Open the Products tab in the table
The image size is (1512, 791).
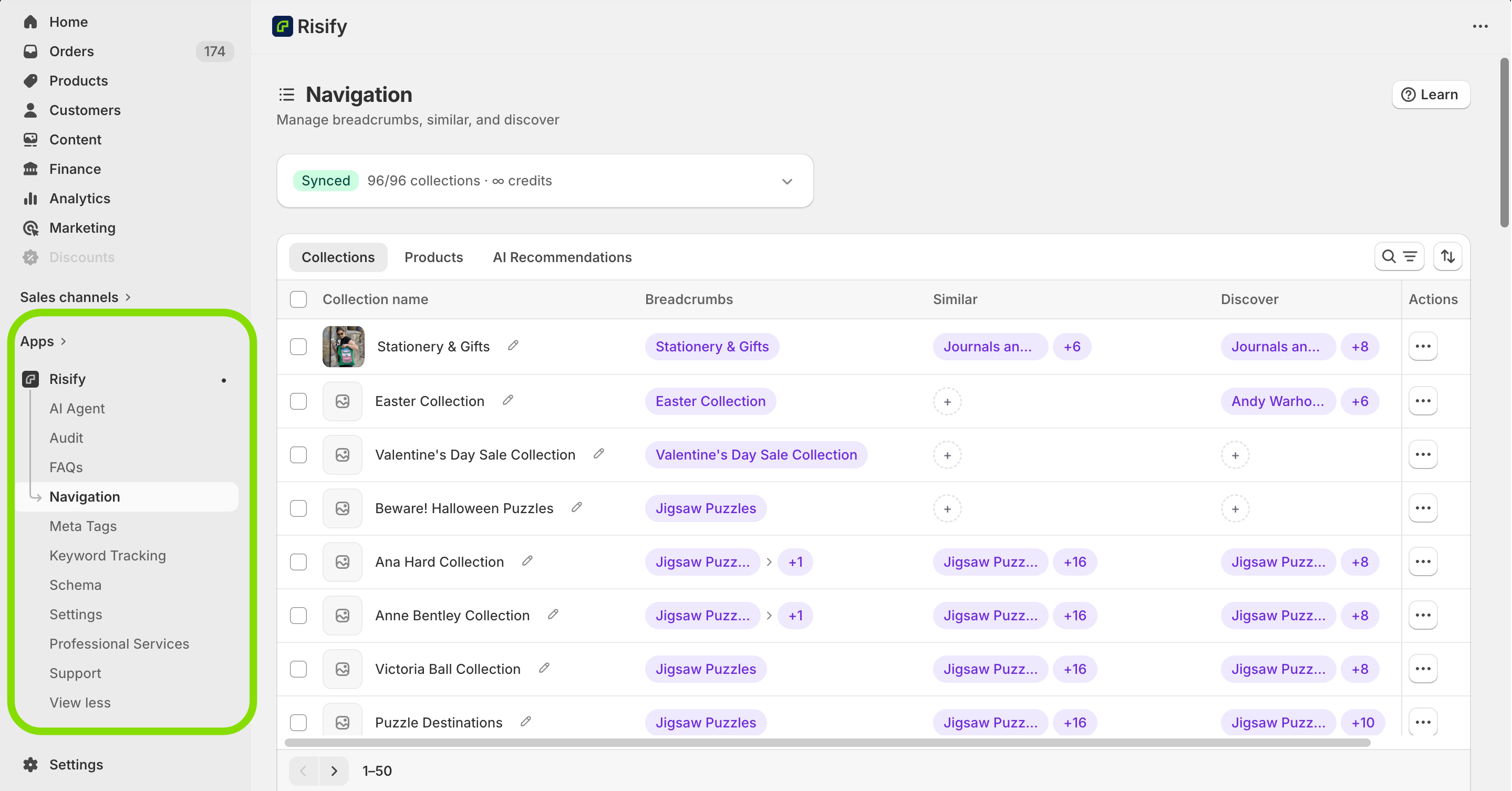click(433, 257)
